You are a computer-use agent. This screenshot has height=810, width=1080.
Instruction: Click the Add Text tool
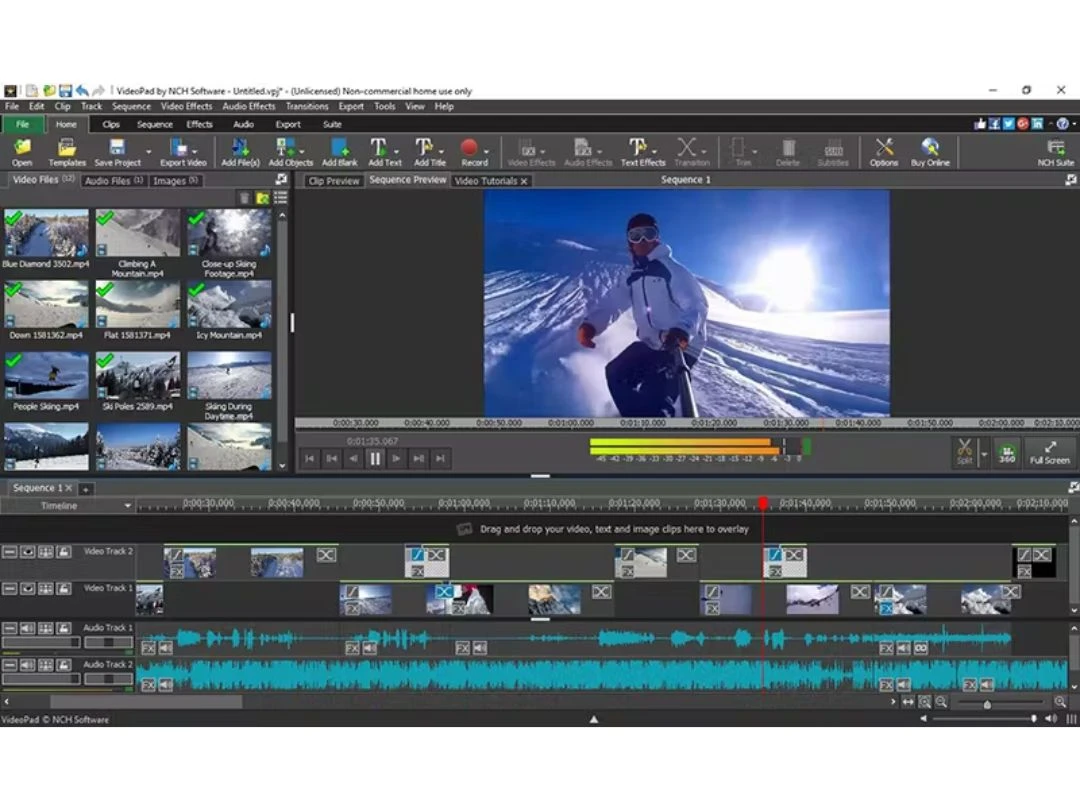coord(381,150)
